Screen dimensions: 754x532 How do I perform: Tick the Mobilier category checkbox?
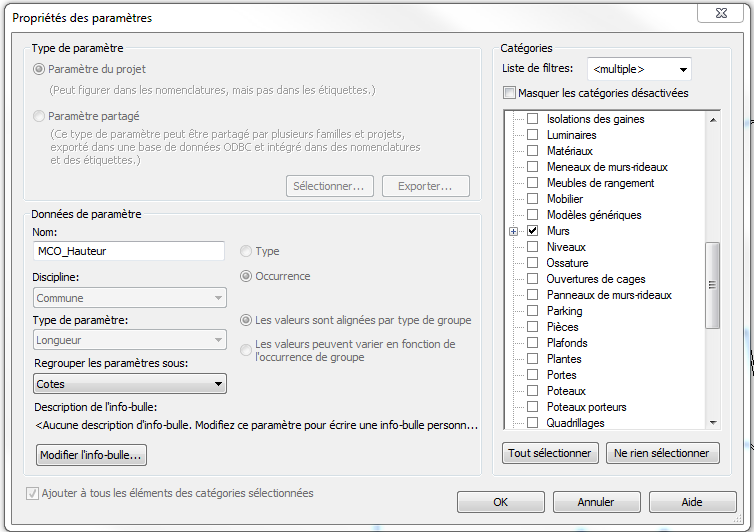532,199
